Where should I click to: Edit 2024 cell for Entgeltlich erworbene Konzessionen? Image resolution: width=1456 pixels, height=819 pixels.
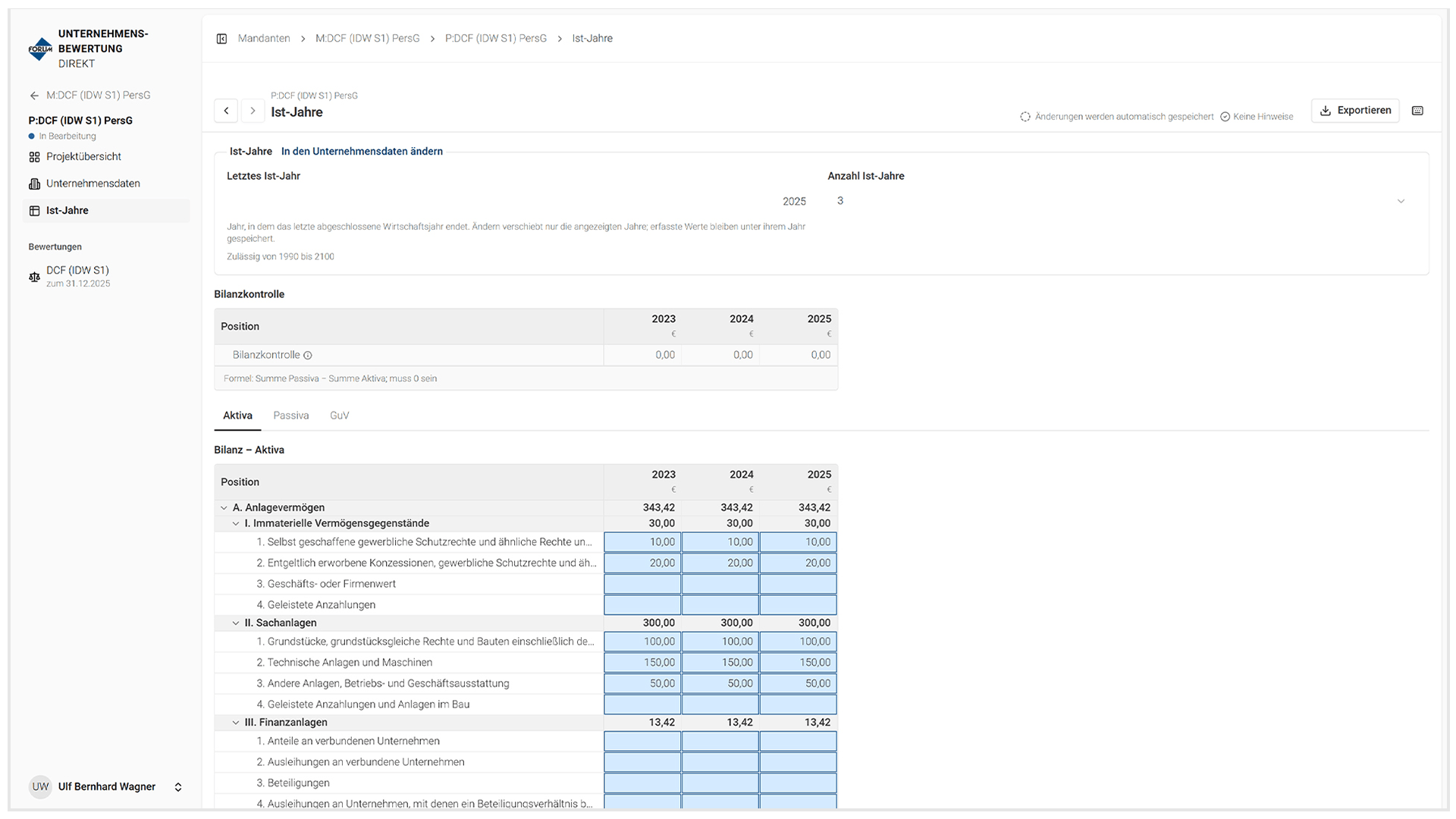(x=720, y=563)
